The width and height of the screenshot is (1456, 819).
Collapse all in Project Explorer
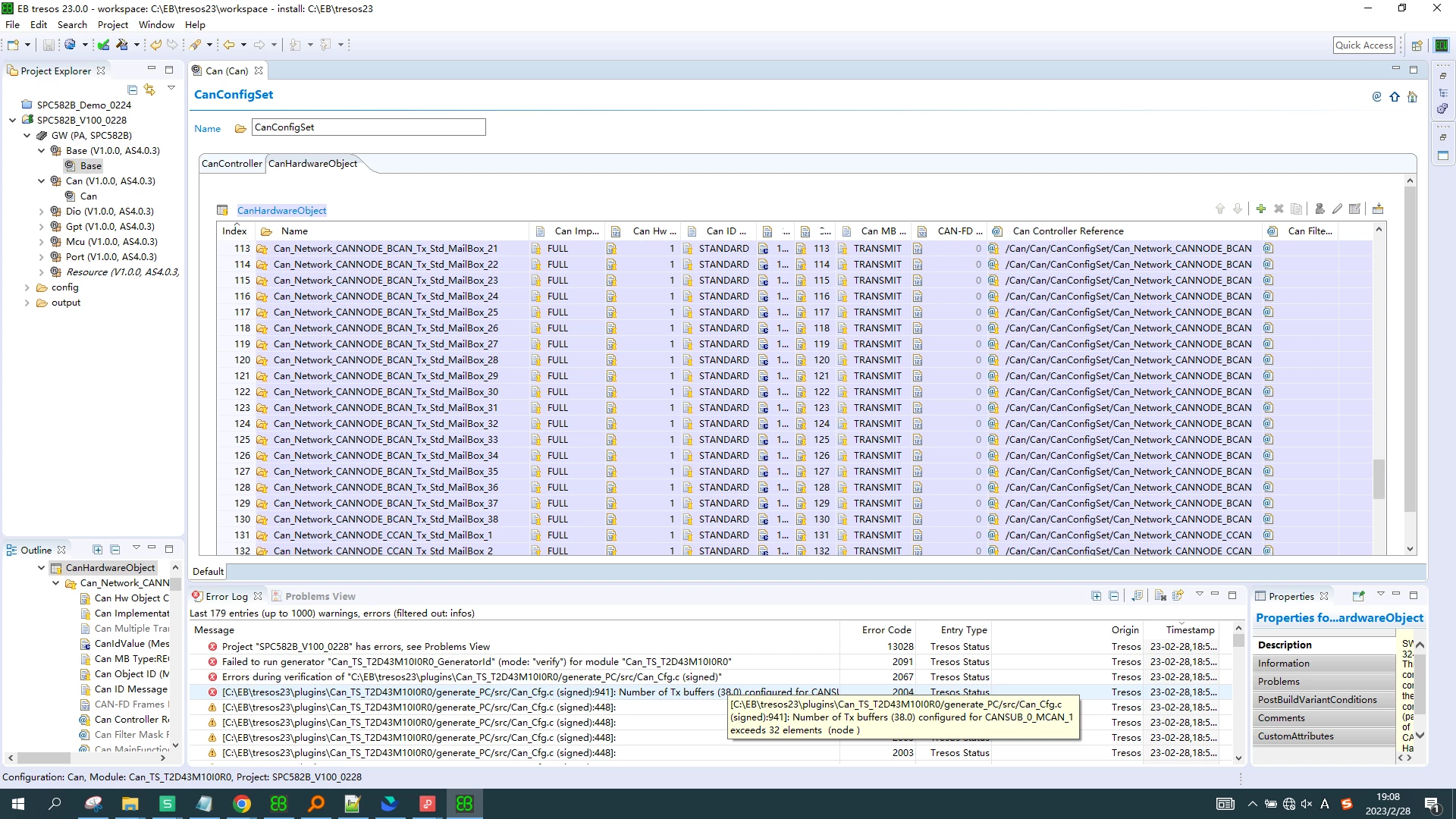[132, 89]
